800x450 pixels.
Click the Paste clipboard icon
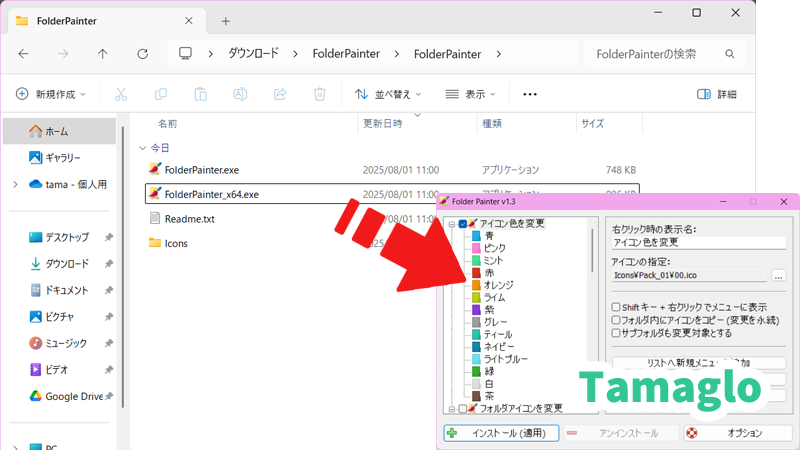(201, 94)
